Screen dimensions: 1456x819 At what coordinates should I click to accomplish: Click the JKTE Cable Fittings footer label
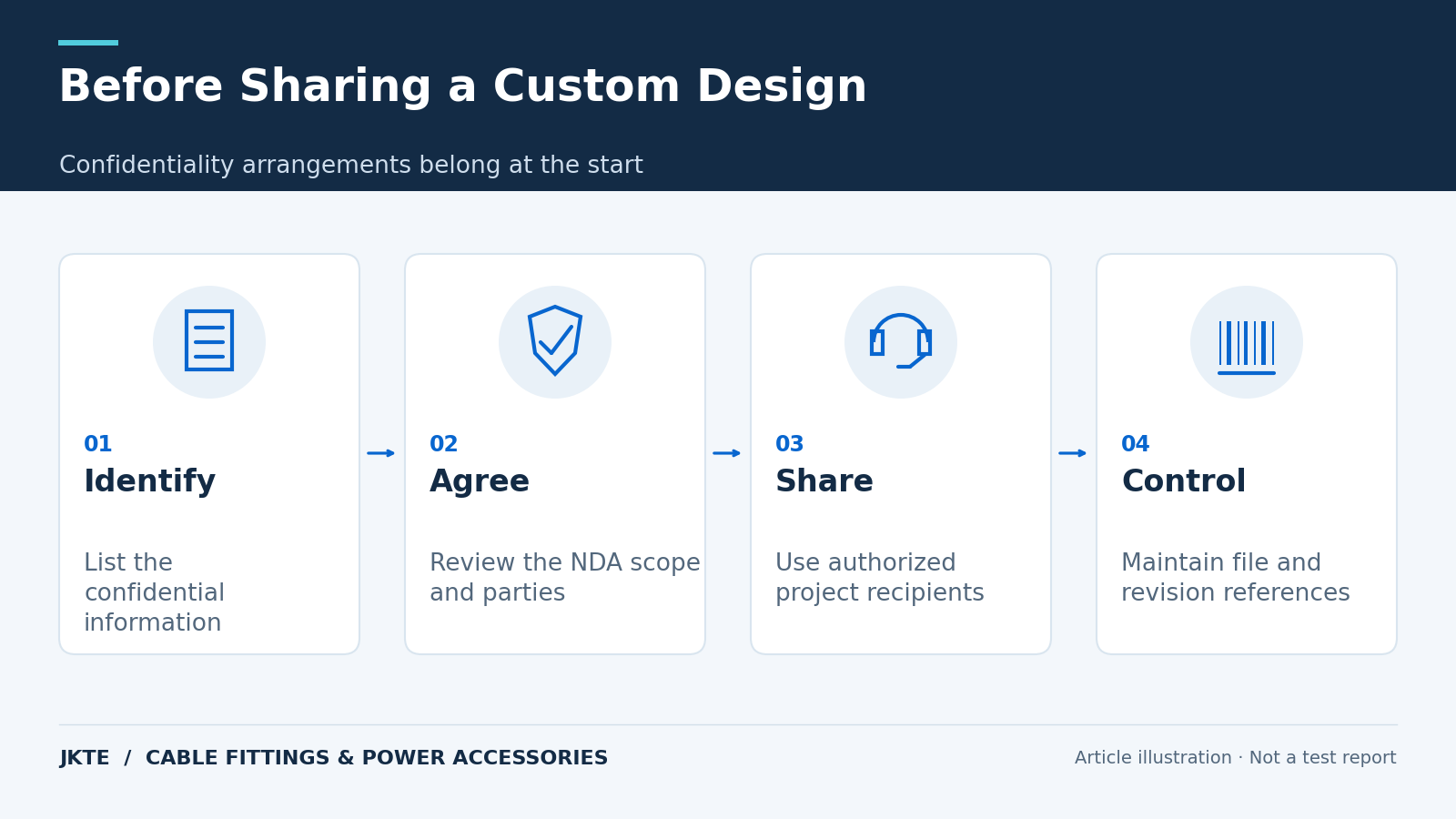coord(334,758)
